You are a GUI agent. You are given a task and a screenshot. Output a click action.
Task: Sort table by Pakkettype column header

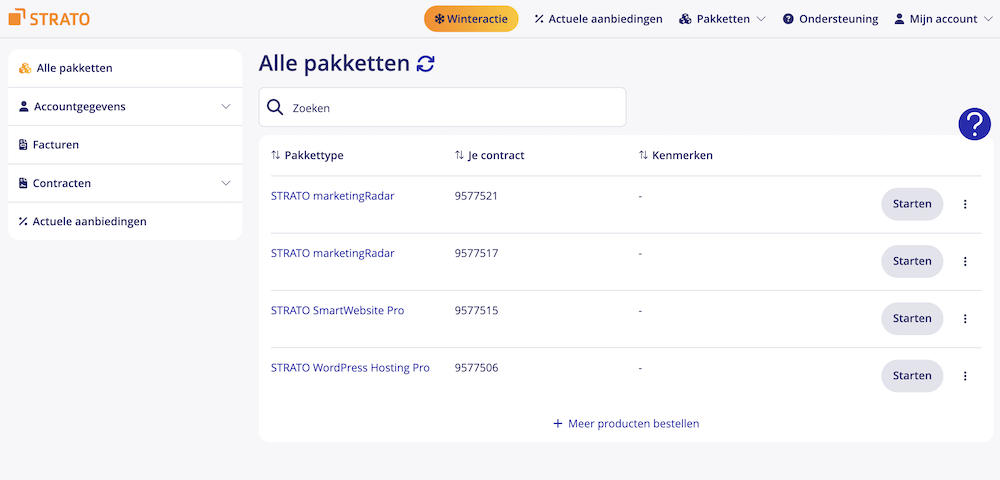(307, 156)
